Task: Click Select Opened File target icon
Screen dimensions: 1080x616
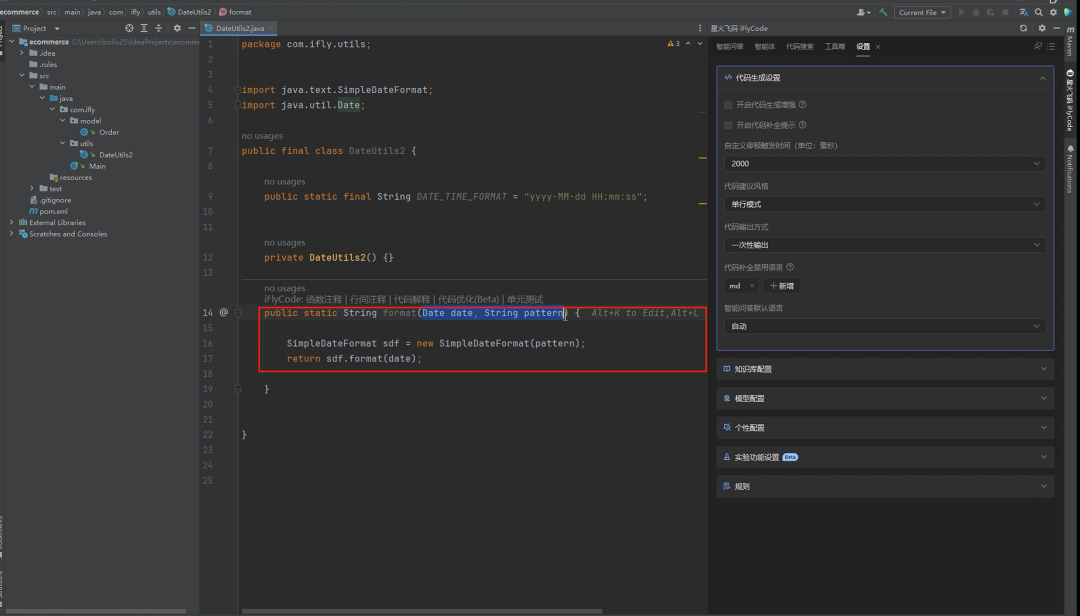Action: coord(129,28)
